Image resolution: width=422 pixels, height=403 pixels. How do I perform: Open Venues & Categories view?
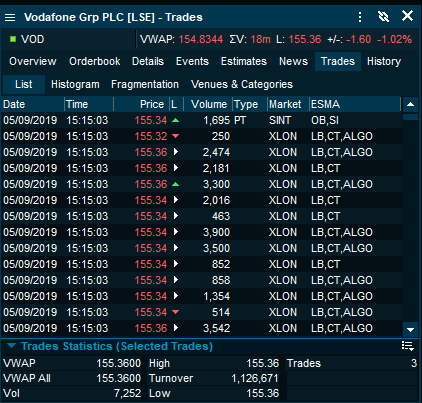pos(242,84)
